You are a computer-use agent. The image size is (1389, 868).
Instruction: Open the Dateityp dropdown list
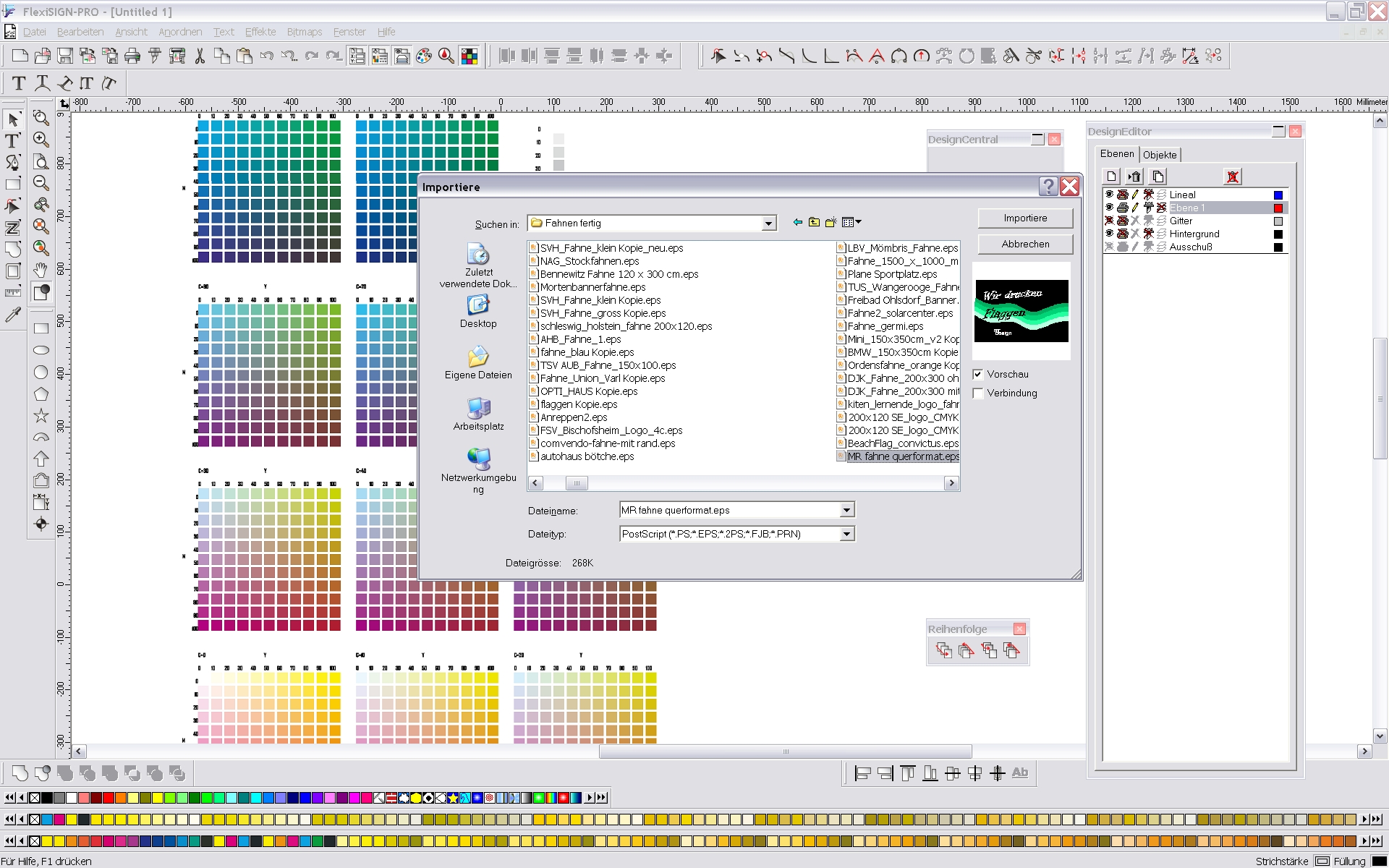click(x=846, y=534)
